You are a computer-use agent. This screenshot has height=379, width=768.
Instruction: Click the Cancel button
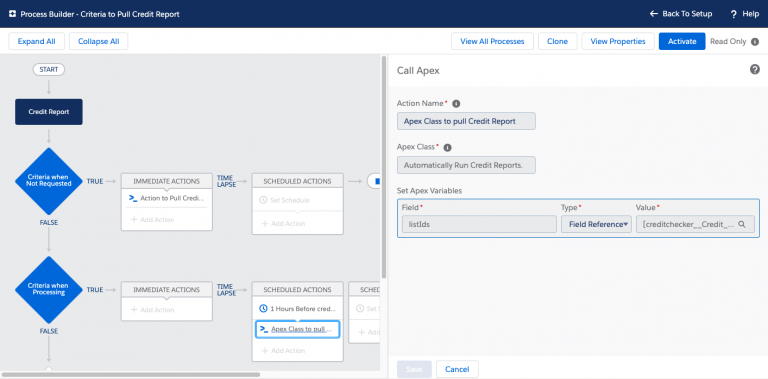[x=457, y=369]
